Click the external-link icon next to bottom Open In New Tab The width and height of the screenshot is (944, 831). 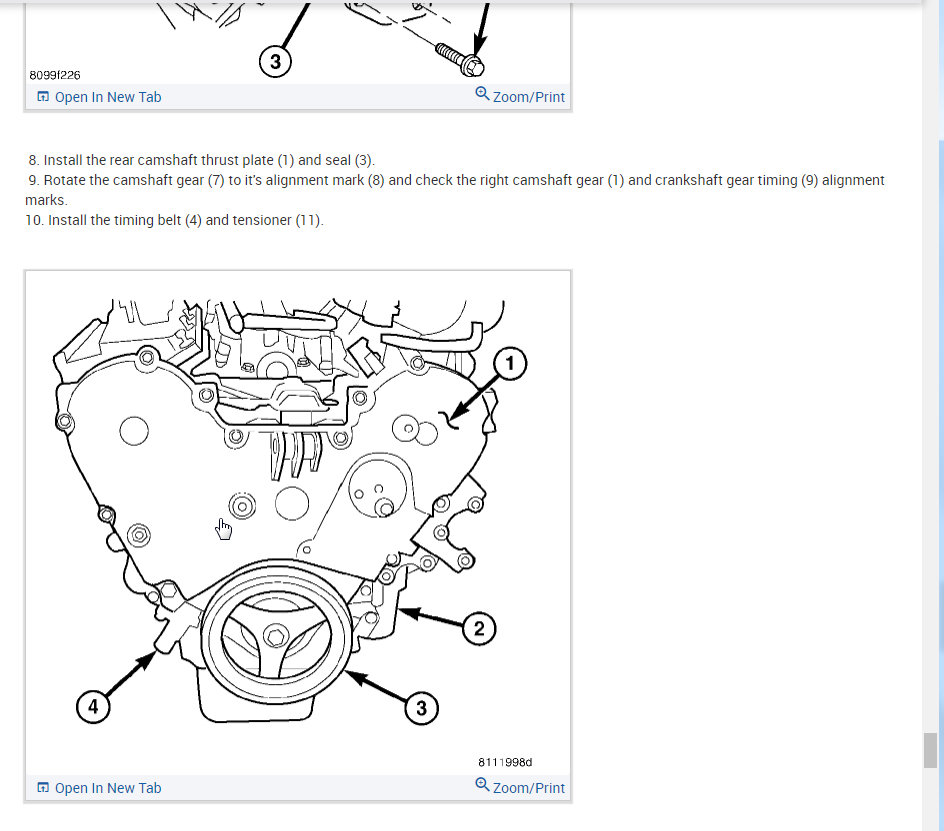(42, 787)
